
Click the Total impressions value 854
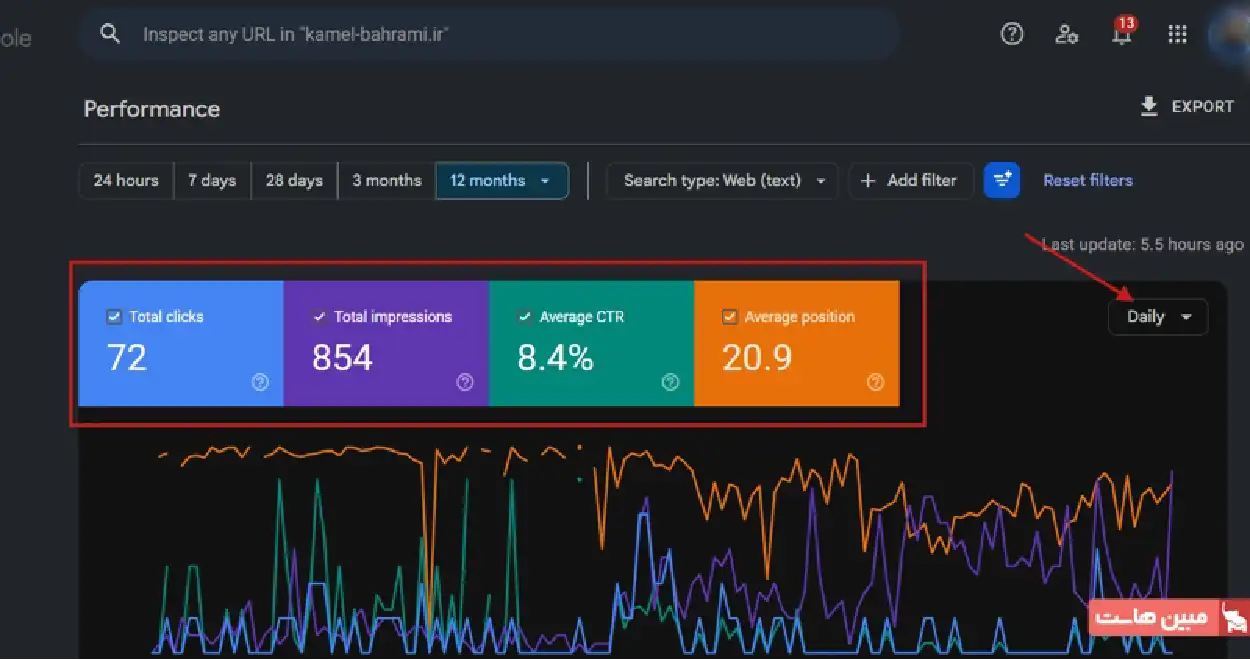342,357
